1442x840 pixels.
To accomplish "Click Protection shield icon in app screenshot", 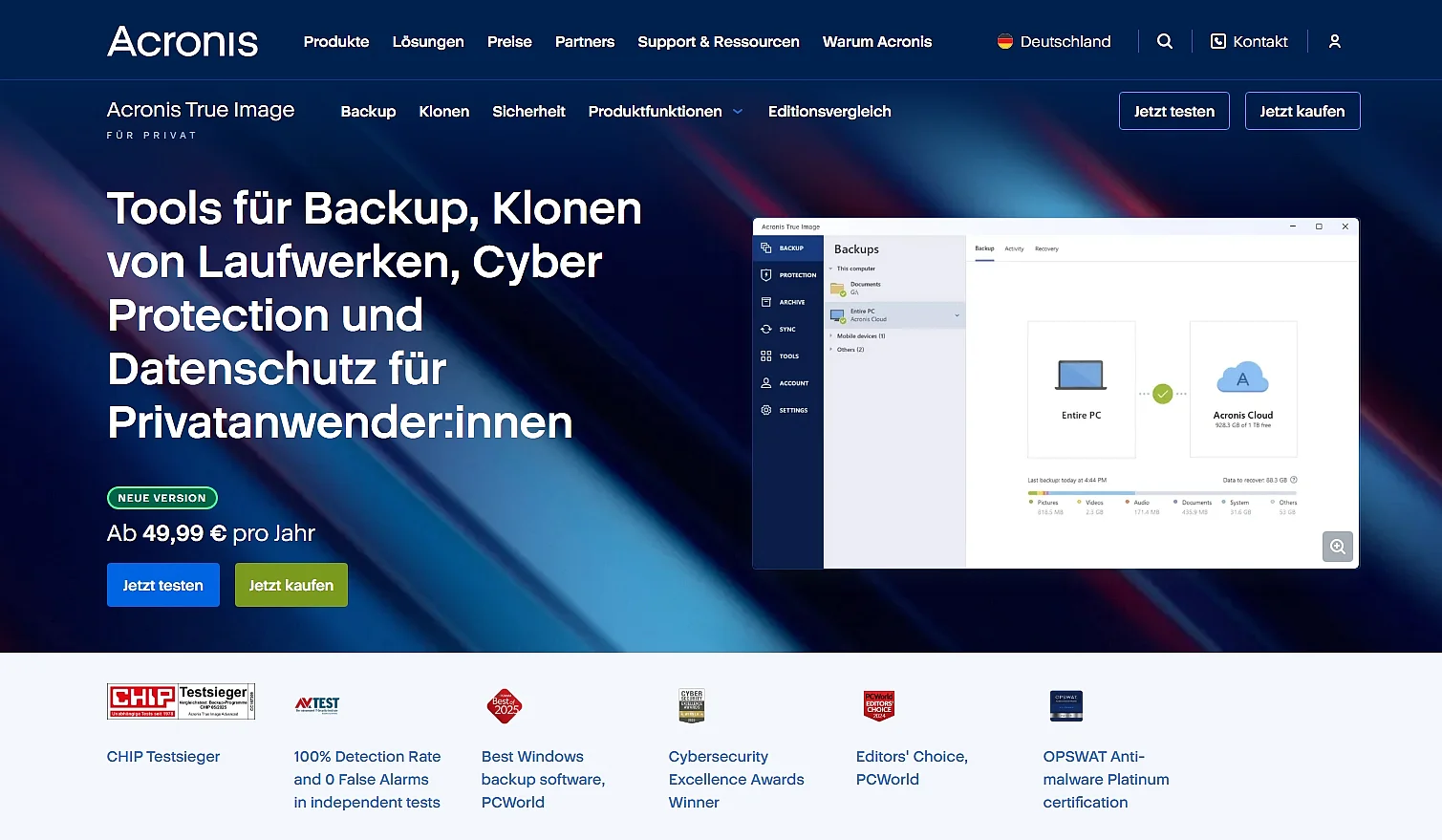I will [765, 275].
